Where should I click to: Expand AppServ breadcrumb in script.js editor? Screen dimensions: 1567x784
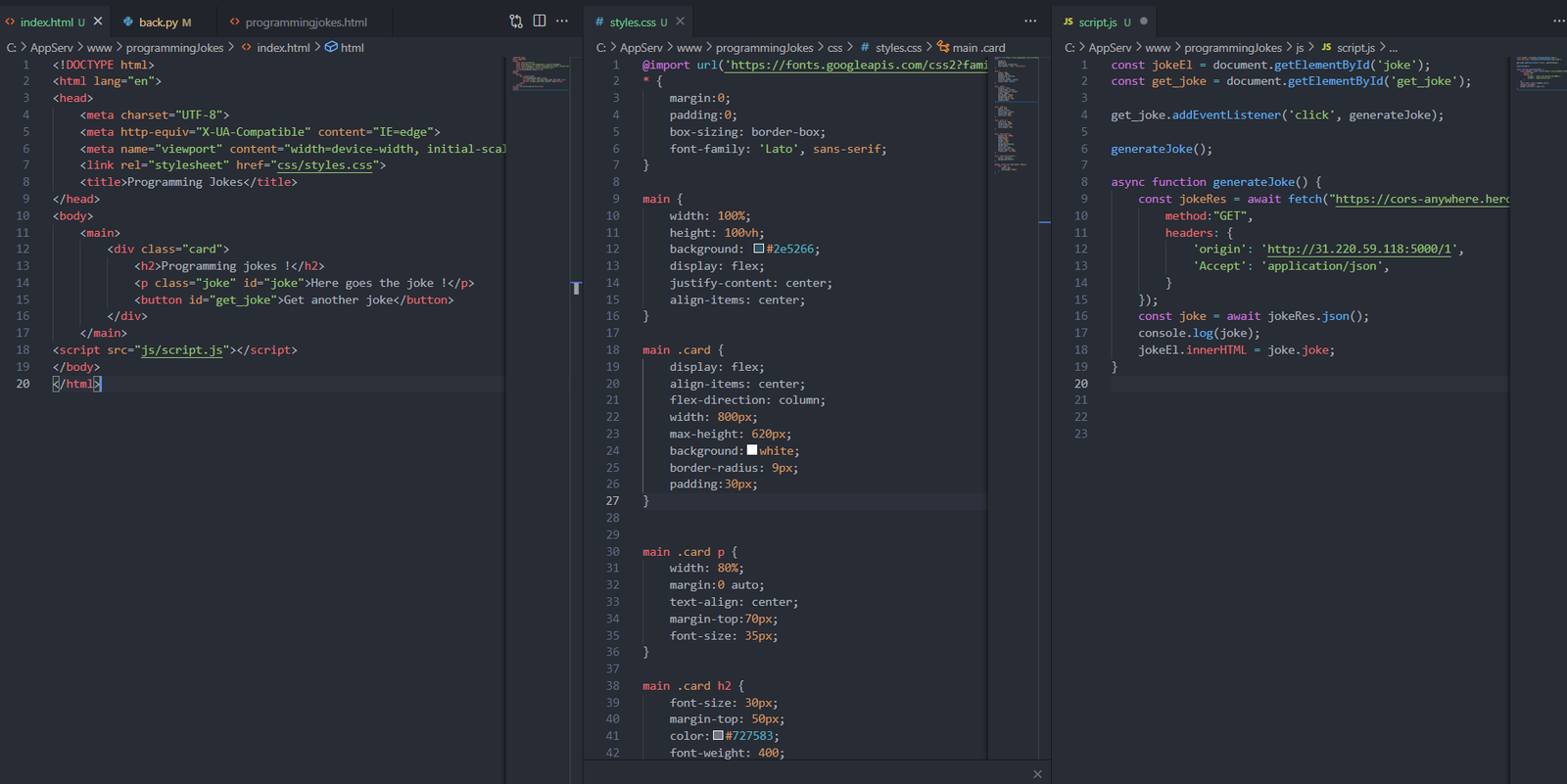point(1110,47)
